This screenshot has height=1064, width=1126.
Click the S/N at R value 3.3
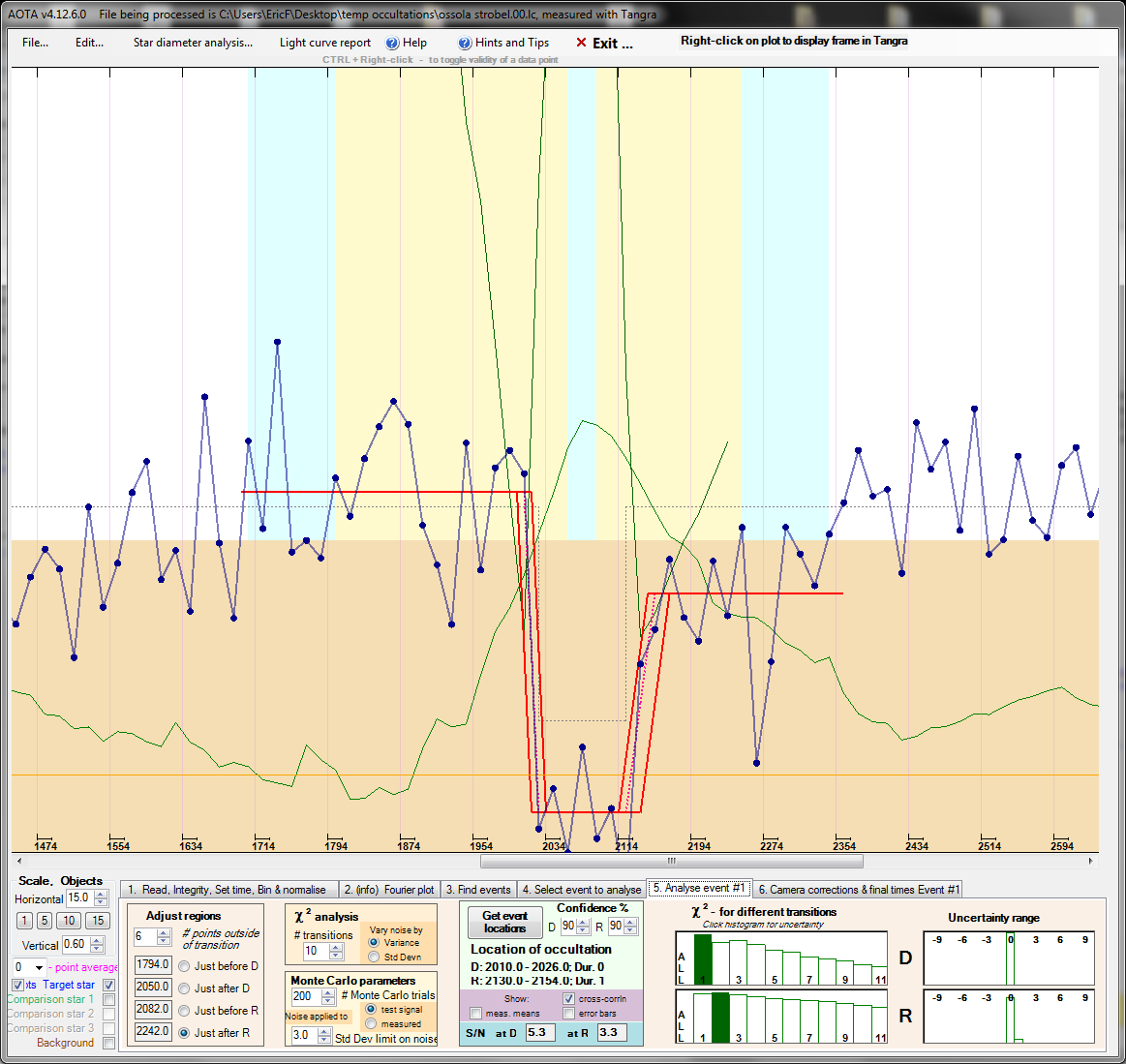(x=611, y=1032)
